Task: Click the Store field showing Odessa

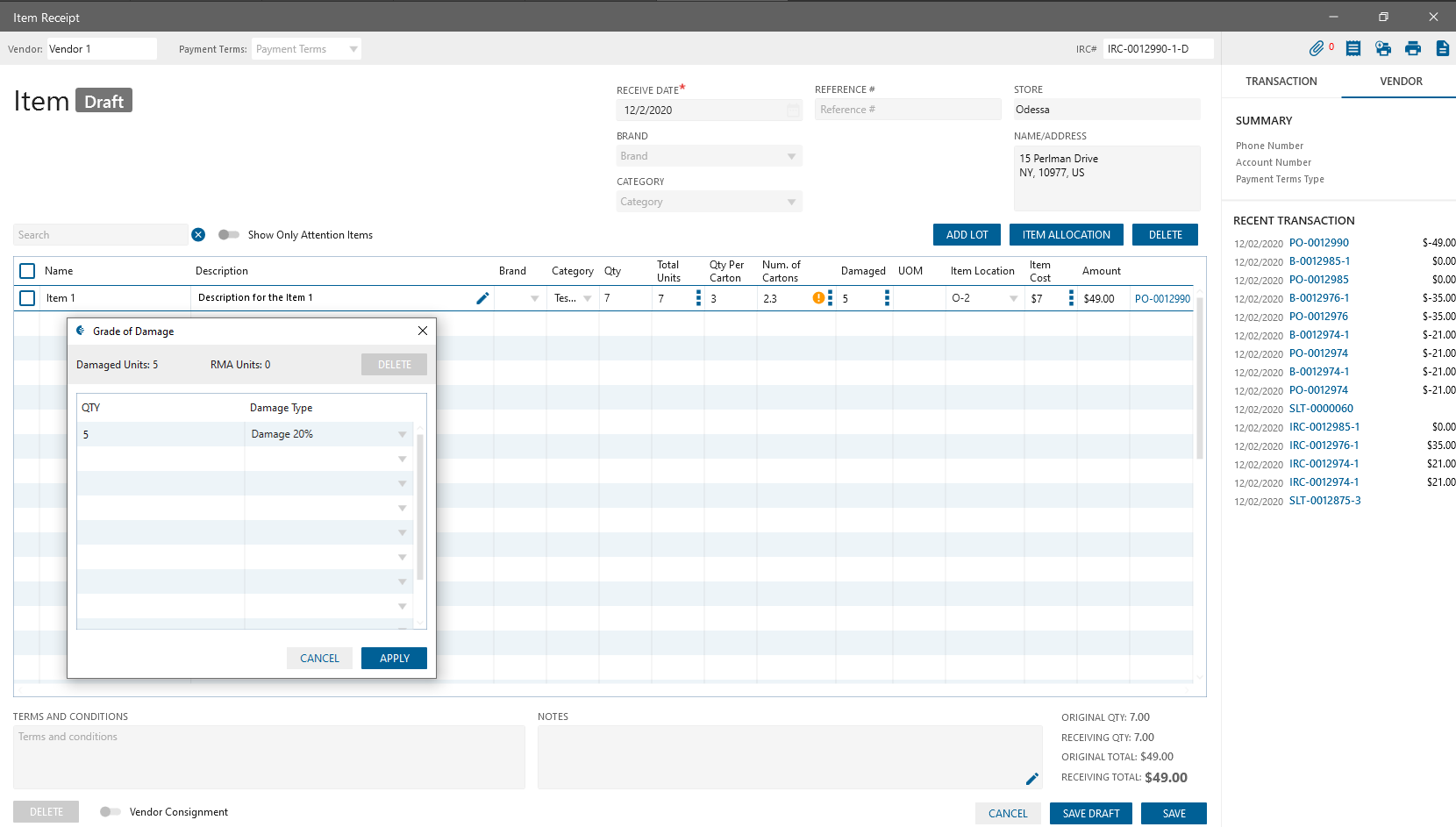Action: 1107,110
